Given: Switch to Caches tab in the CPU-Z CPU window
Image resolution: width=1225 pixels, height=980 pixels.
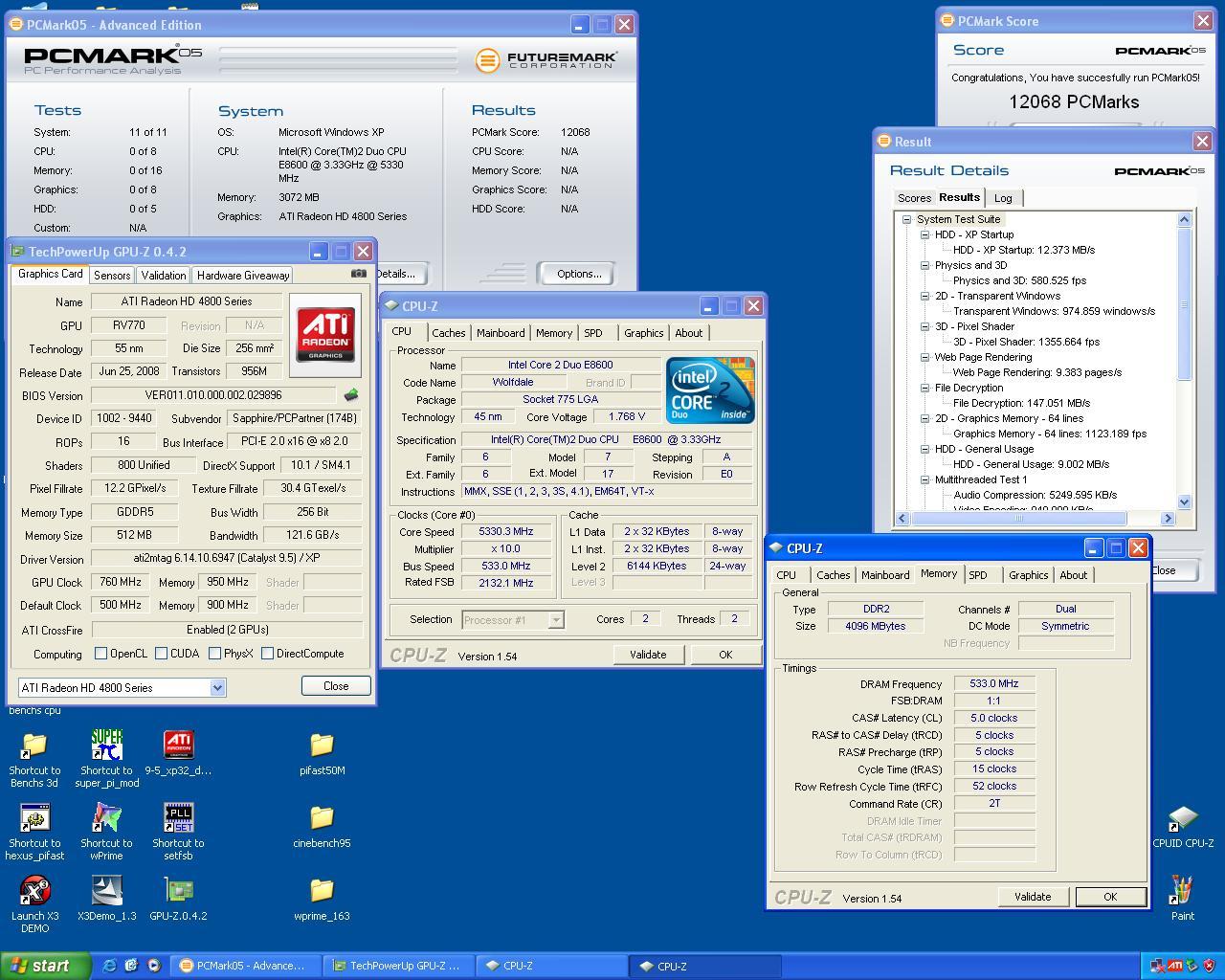Looking at the screenshot, I should point(448,333).
